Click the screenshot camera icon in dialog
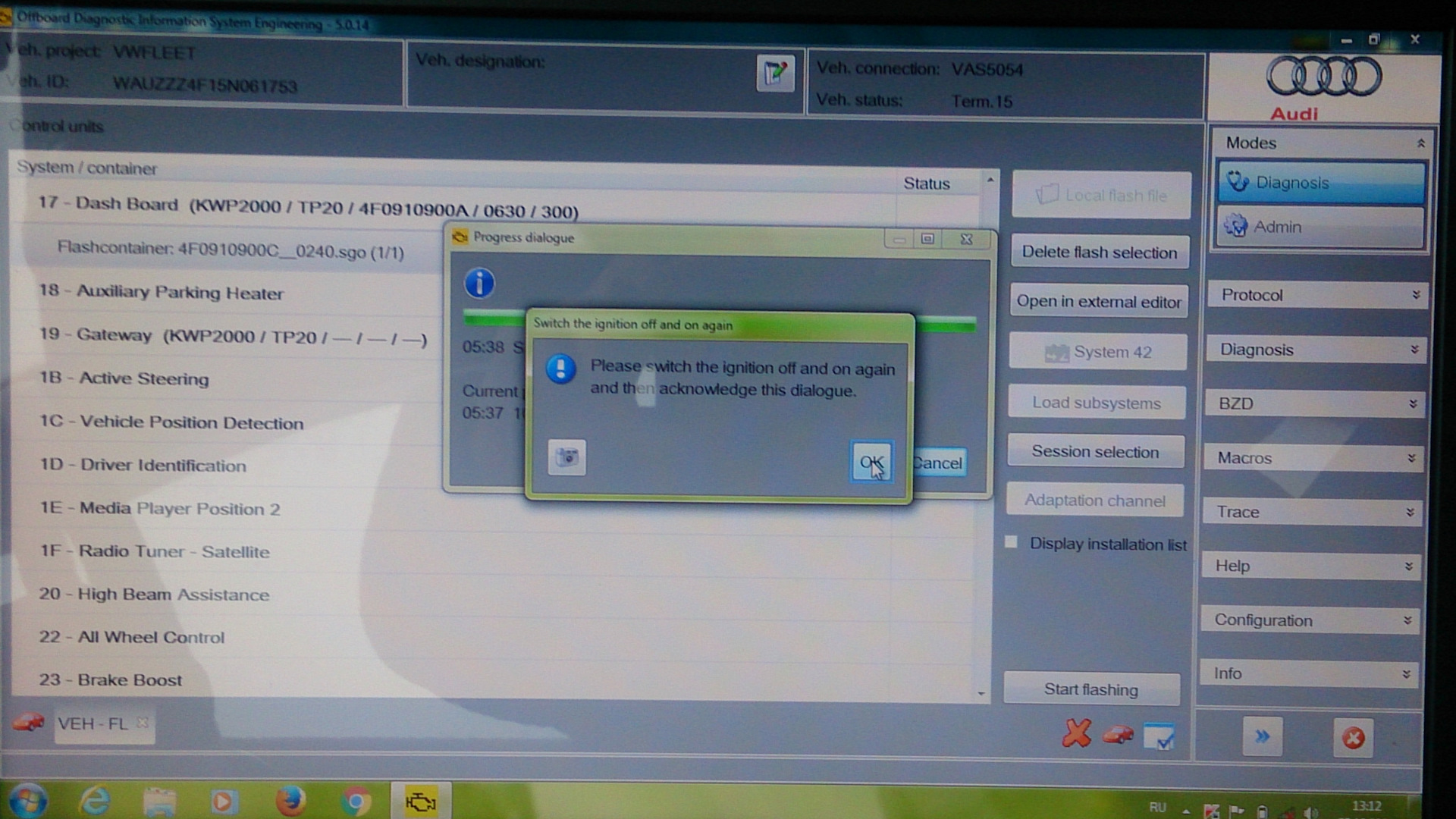This screenshot has width=1456, height=819. [x=566, y=457]
